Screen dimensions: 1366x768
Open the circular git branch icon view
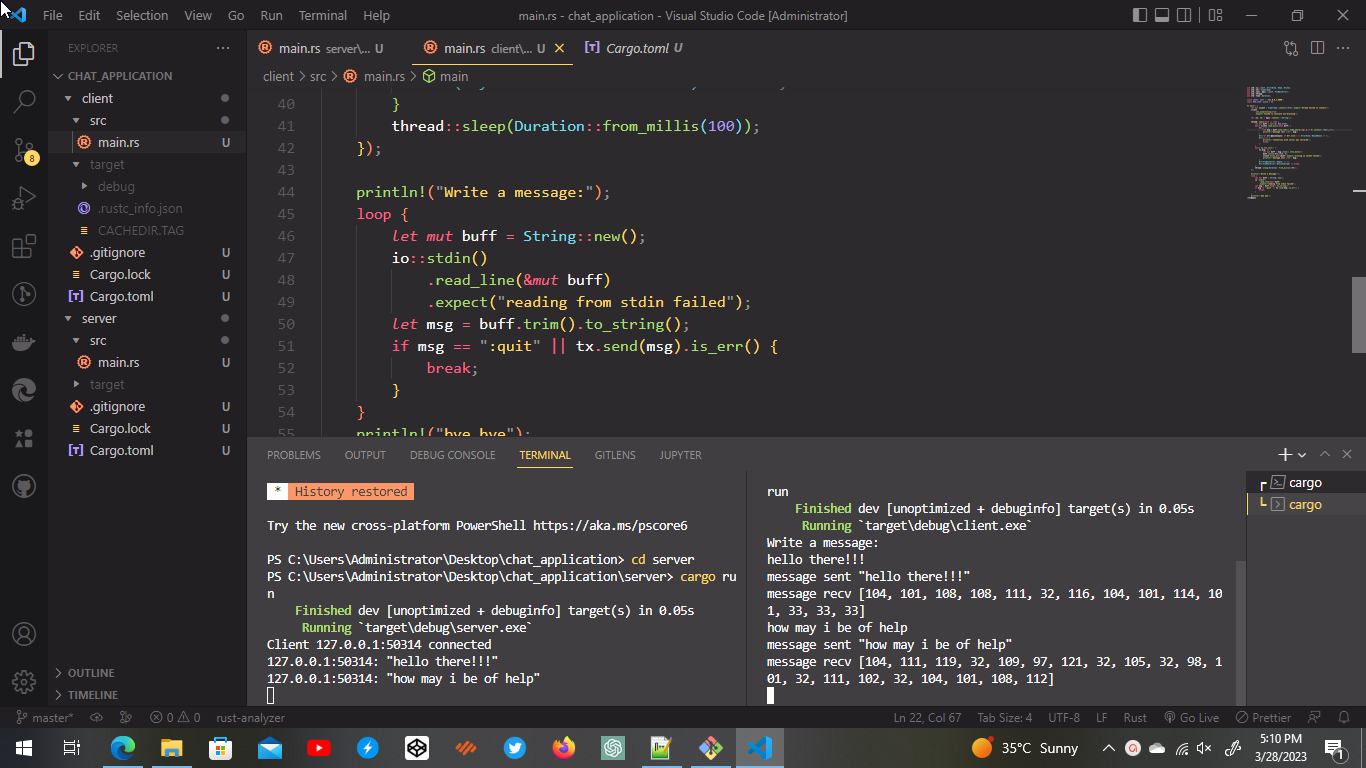[24, 294]
